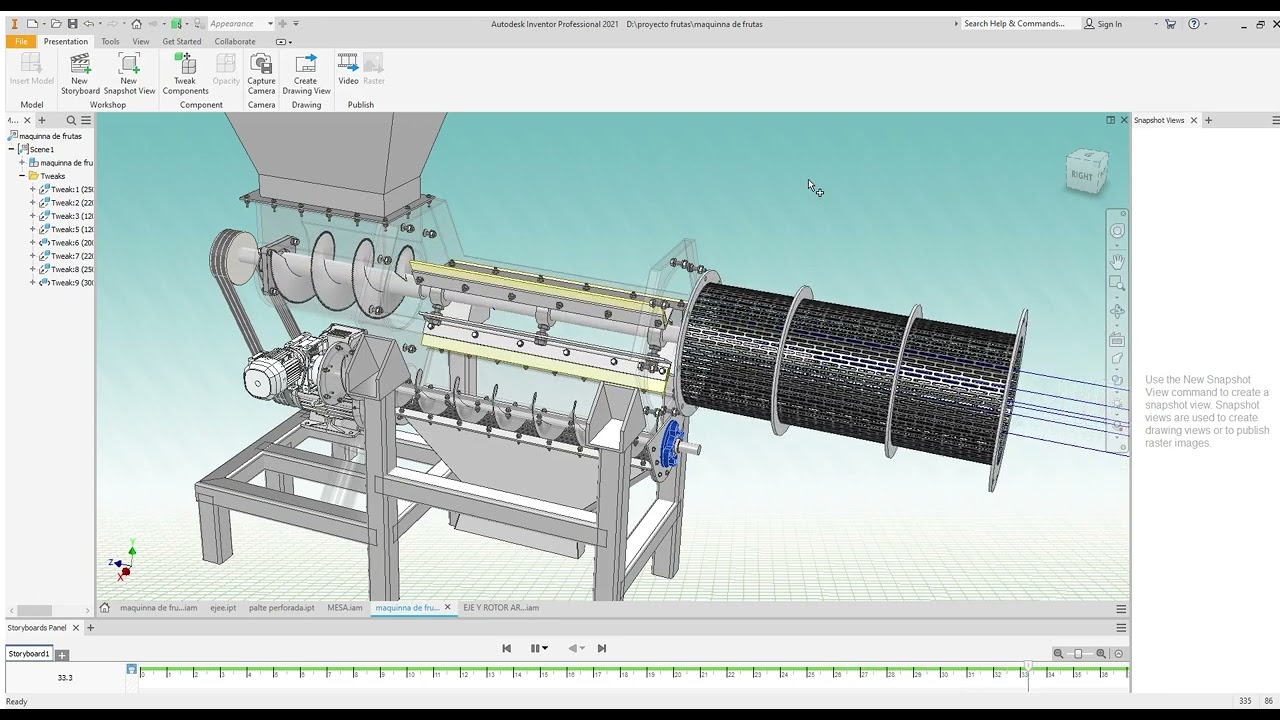The image size is (1280, 720).
Task: Select the Storyboard1 tab
Action: tap(28, 654)
